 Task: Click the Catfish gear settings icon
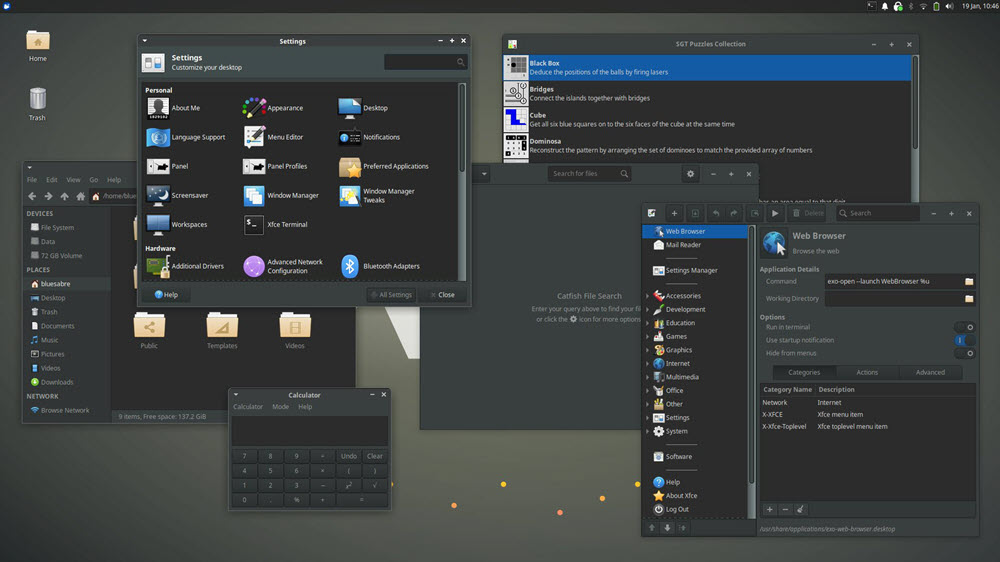pos(690,174)
